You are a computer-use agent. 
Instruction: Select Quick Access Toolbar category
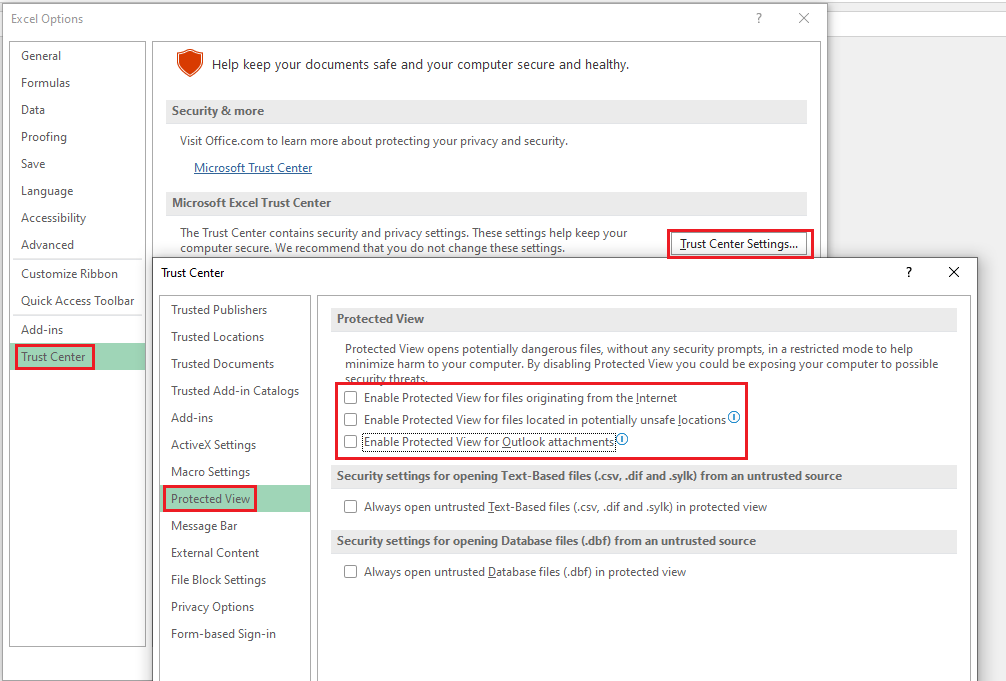tap(78, 300)
